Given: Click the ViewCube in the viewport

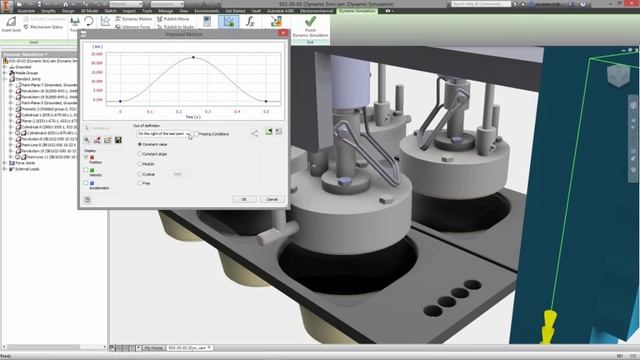Looking at the screenshot, I should [618, 76].
